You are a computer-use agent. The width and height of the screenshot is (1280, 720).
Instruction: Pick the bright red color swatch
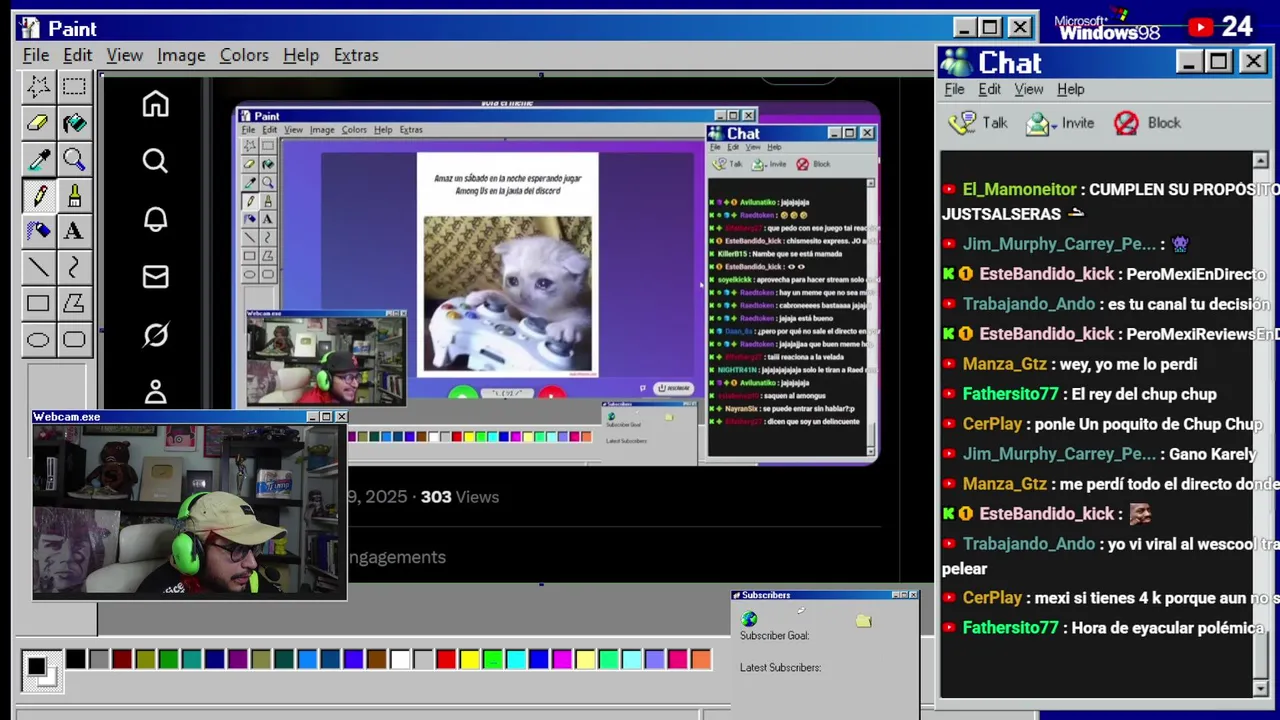(x=446, y=659)
